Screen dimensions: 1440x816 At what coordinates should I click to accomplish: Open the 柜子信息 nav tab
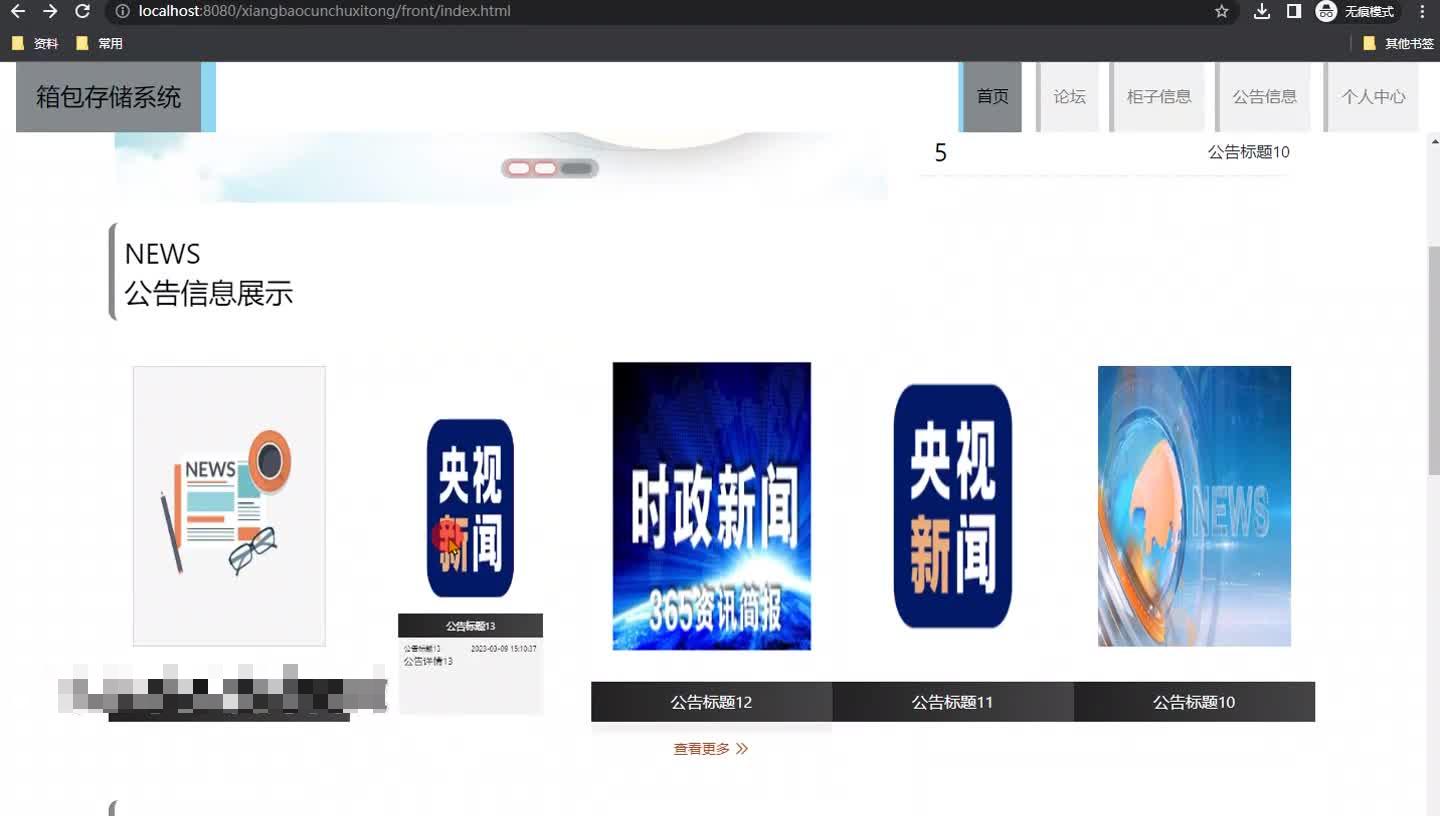[1158, 97]
